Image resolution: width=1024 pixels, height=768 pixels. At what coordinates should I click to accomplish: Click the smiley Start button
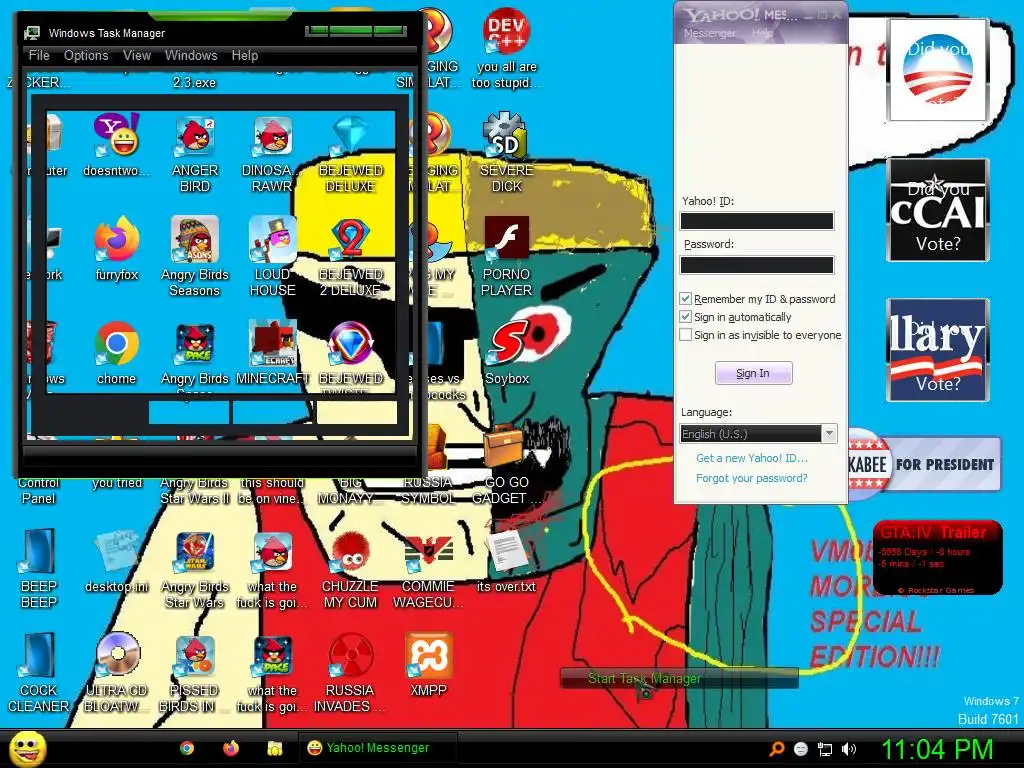[27, 748]
